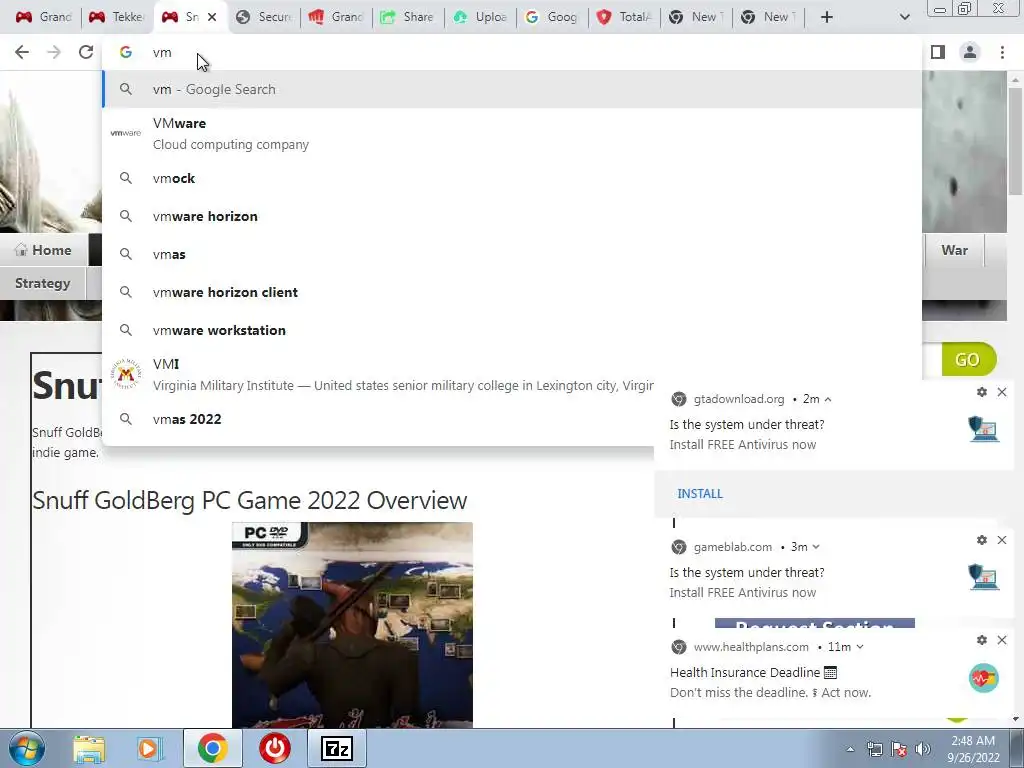Select the vmware workstation suggestion

click(x=512, y=330)
